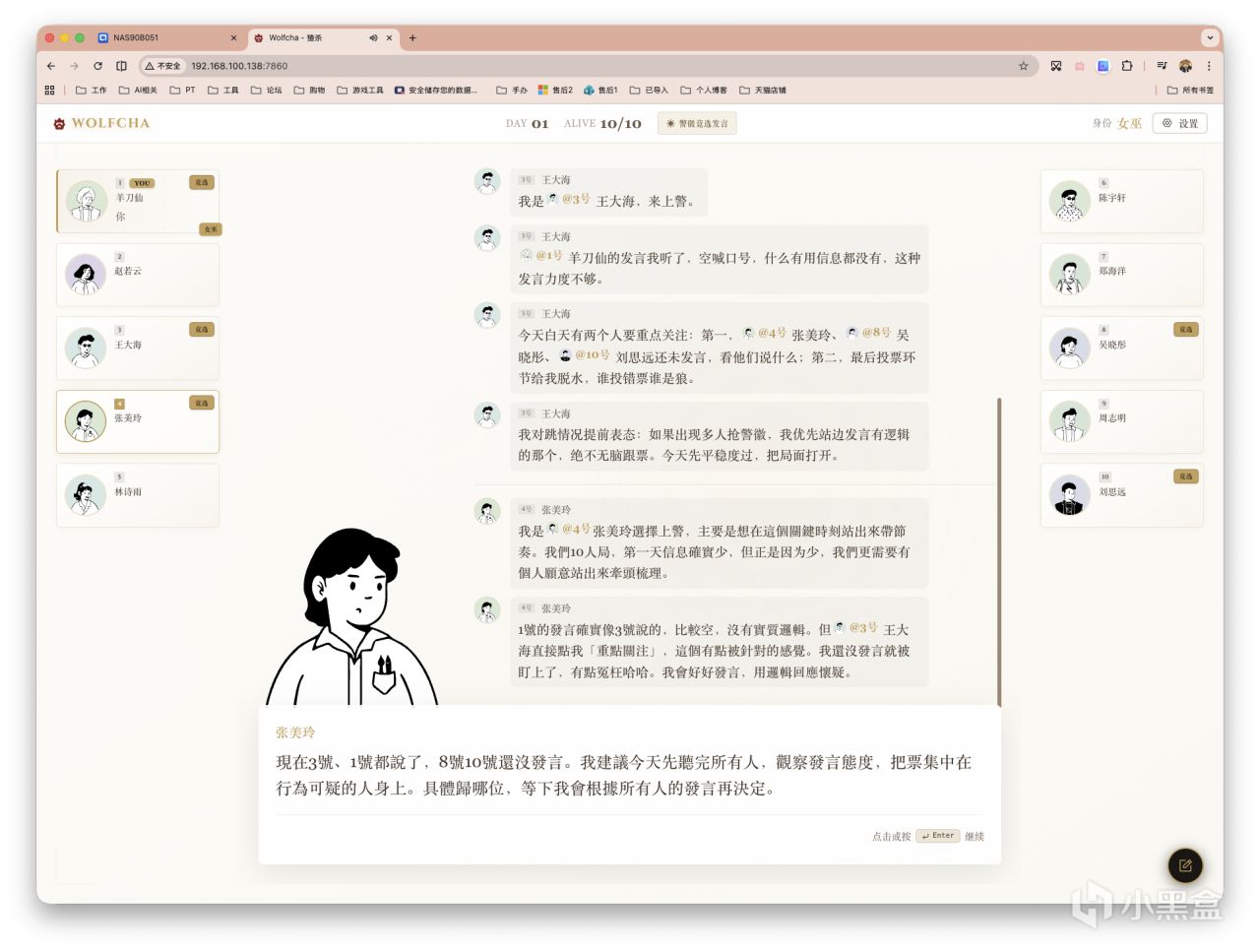This screenshot has width=1260, height=952.
Task: Open the 售后2 bookmark
Action: coord(555,91)
